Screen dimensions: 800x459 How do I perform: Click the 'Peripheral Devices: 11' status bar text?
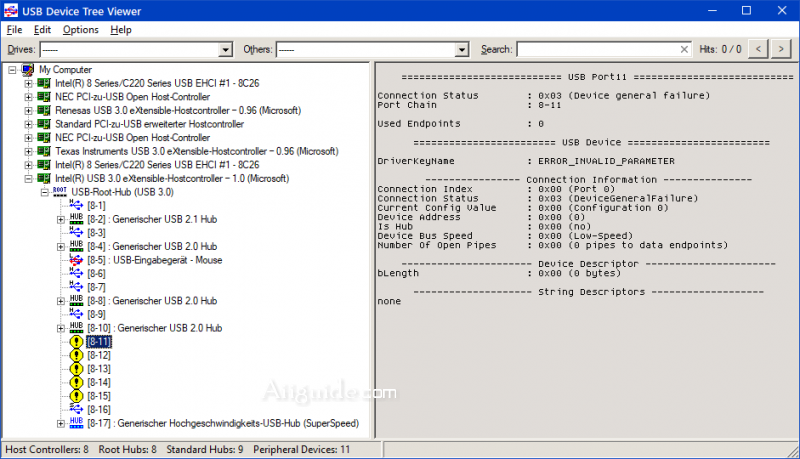click(302, 449)
